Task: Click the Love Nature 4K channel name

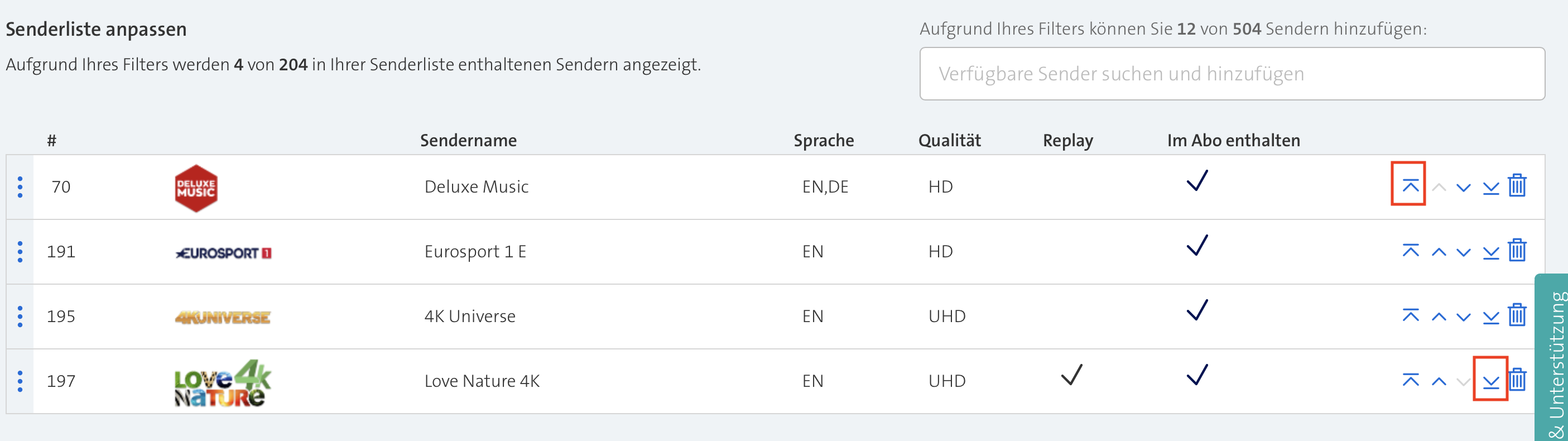Action: [x=482, y=381]
